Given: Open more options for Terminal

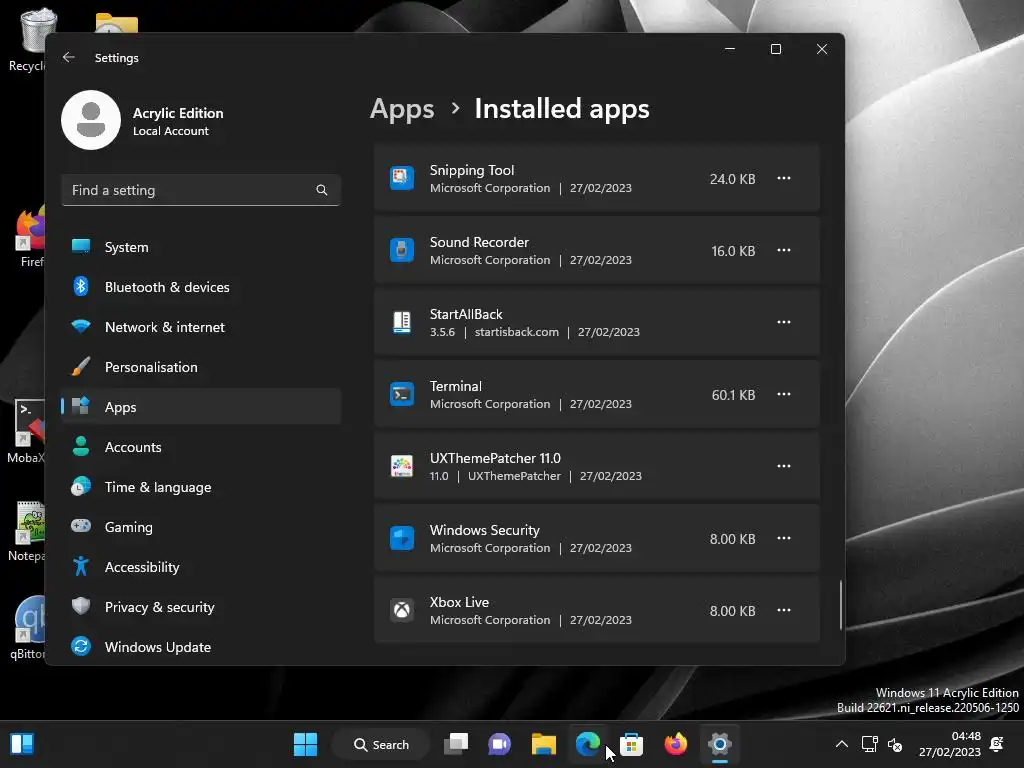Looking at the screenshot, I should [x=784, y=394].
